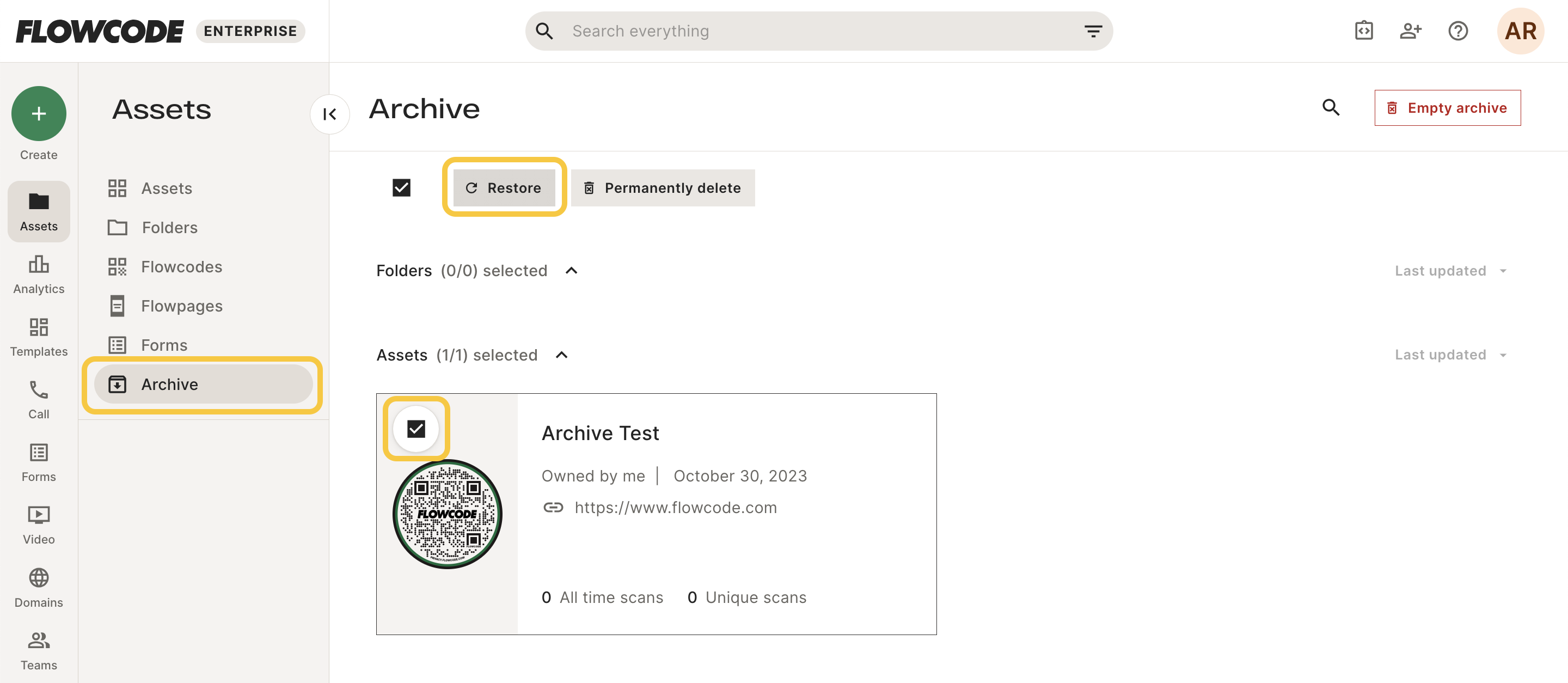Select Flowcodes in the side menu
Image resolution: width=1568 pixels, height=683 pixels.
203,267
